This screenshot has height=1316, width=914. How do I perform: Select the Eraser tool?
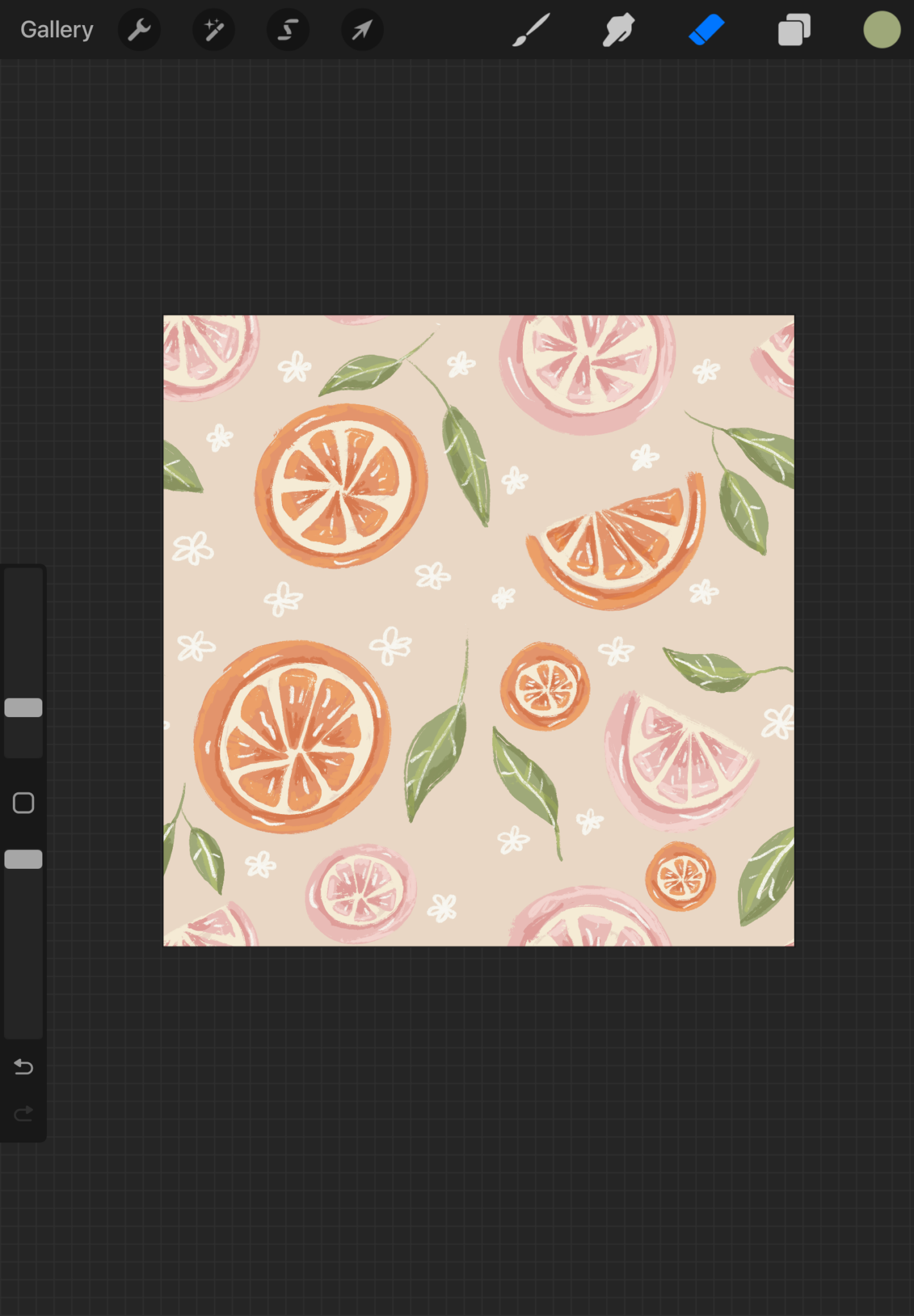(x=707, y=30)
